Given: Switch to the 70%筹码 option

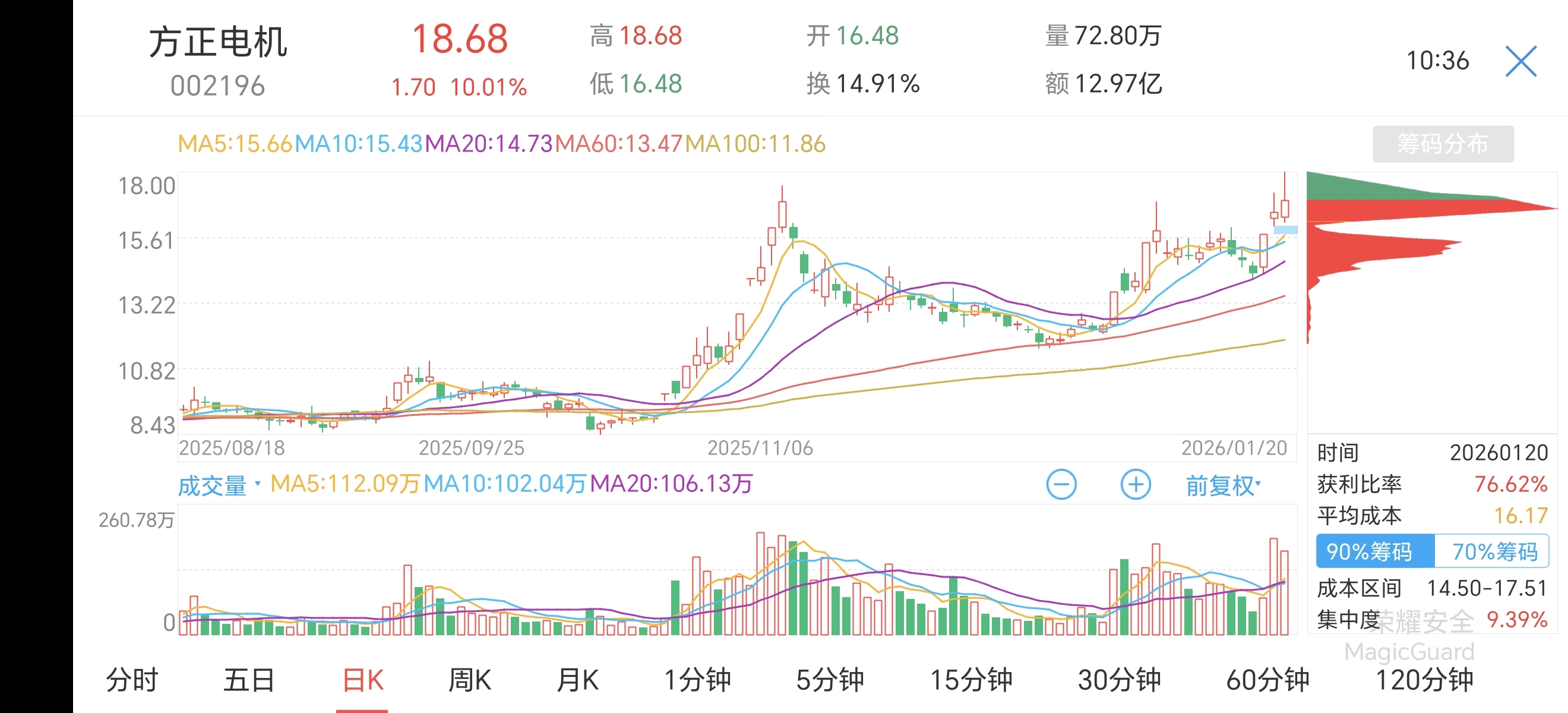Looking at the screenshot, I should [x=1494, y=551].
